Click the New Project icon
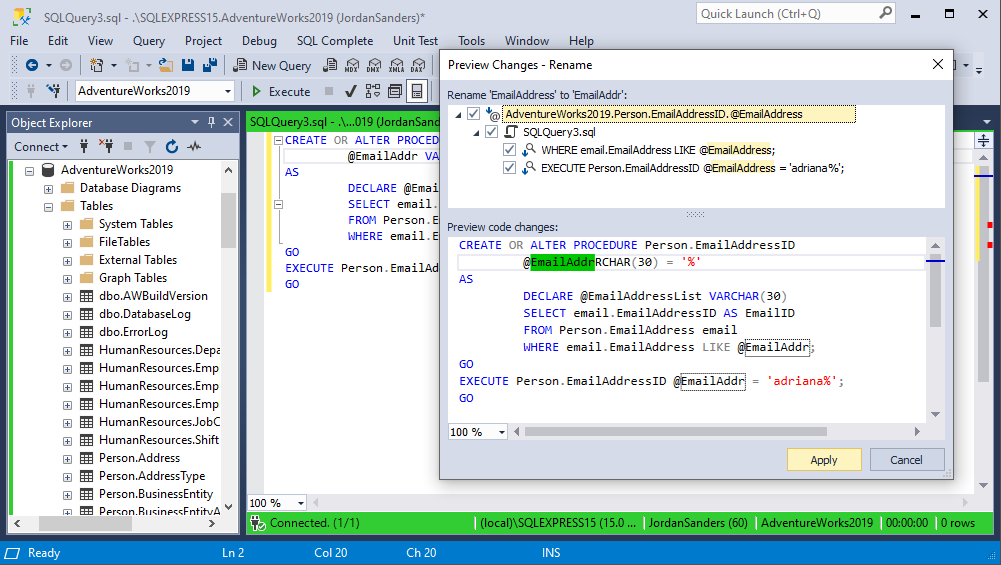 [96, 65]
